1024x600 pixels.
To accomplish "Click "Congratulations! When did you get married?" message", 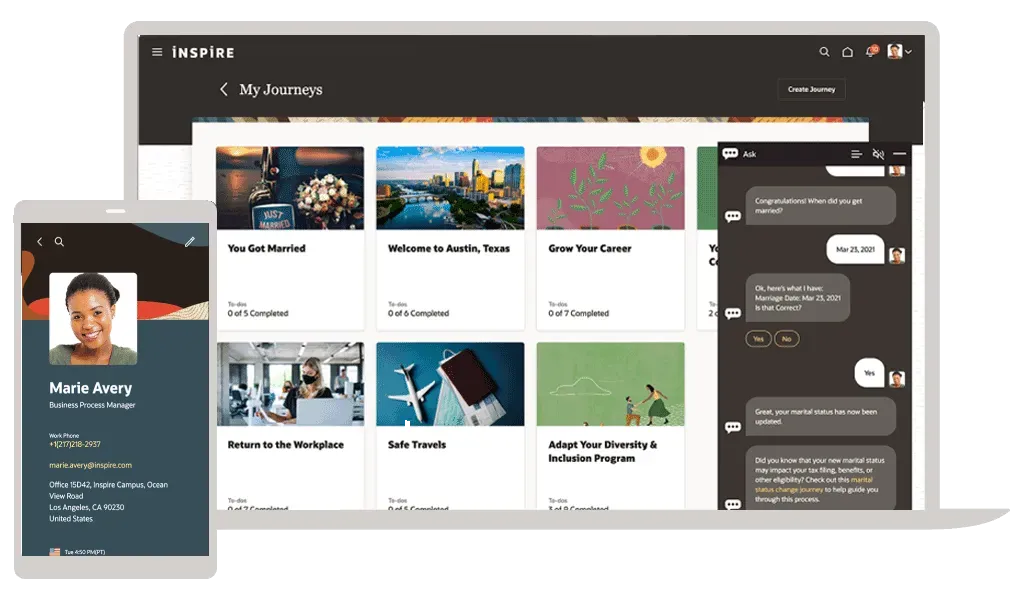I will (820, 206).
